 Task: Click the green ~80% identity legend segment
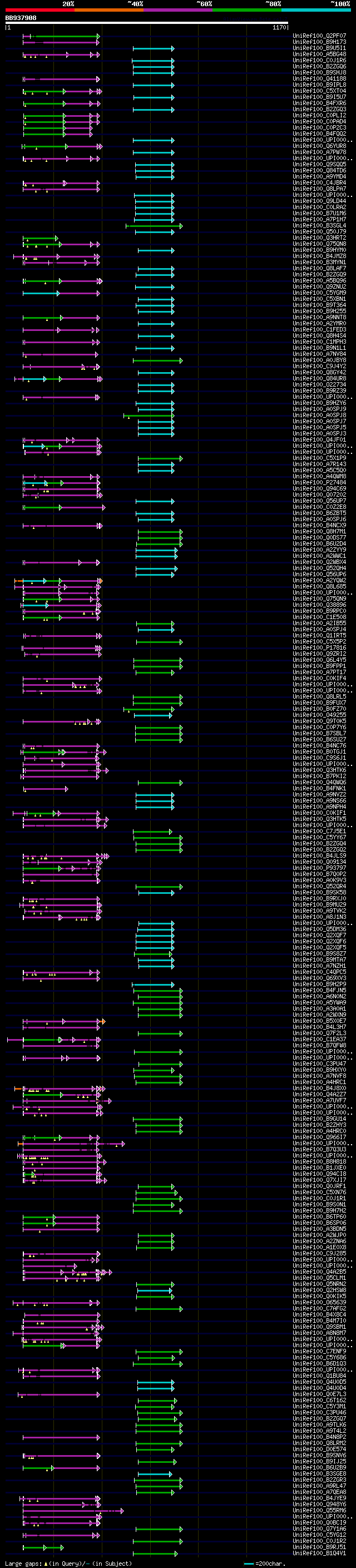click(x=247, y=10)
